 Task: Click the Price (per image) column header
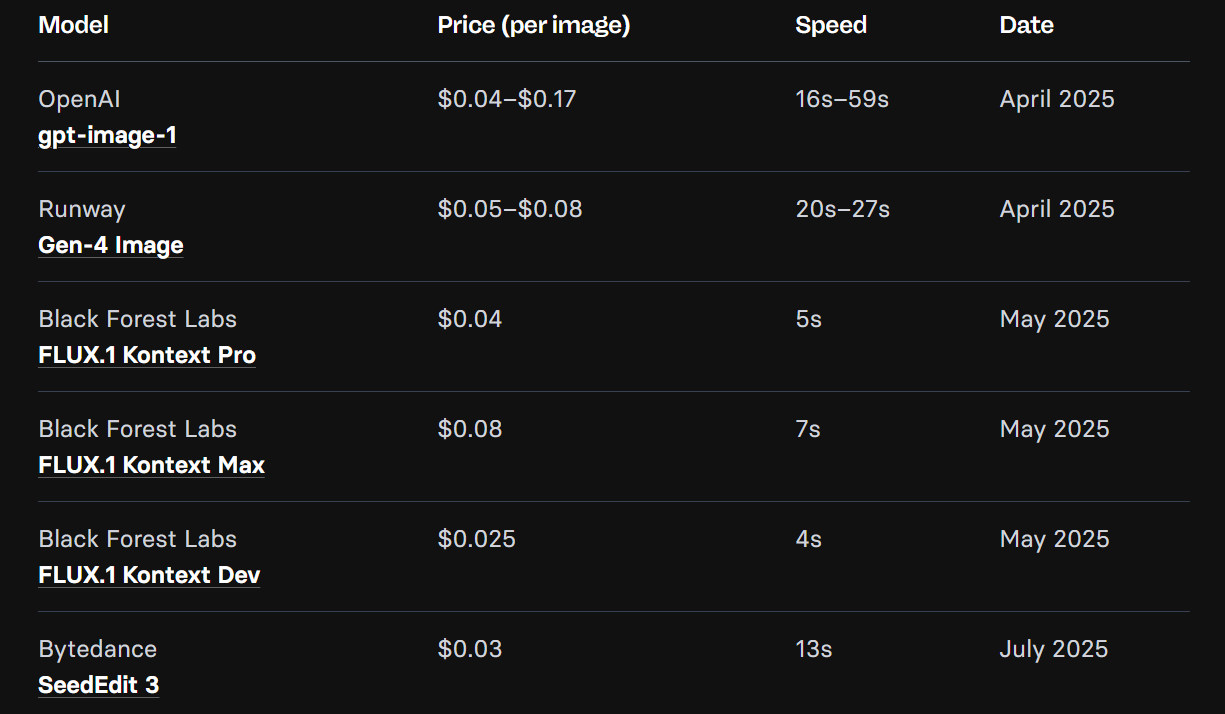pos(534,25)
